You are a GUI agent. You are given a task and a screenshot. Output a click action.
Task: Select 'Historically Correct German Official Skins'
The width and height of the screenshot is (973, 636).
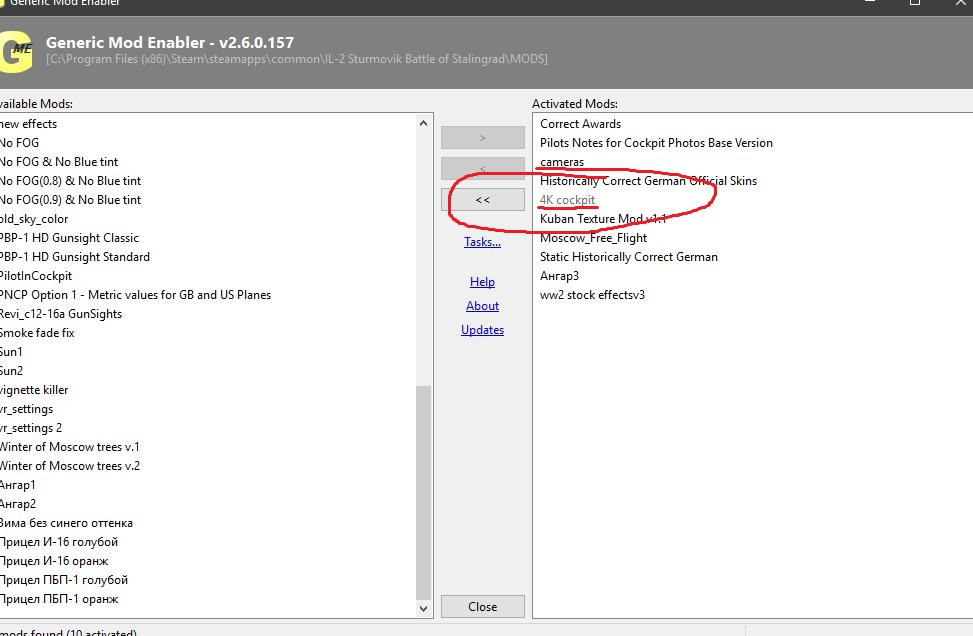(x=648, y=181)
